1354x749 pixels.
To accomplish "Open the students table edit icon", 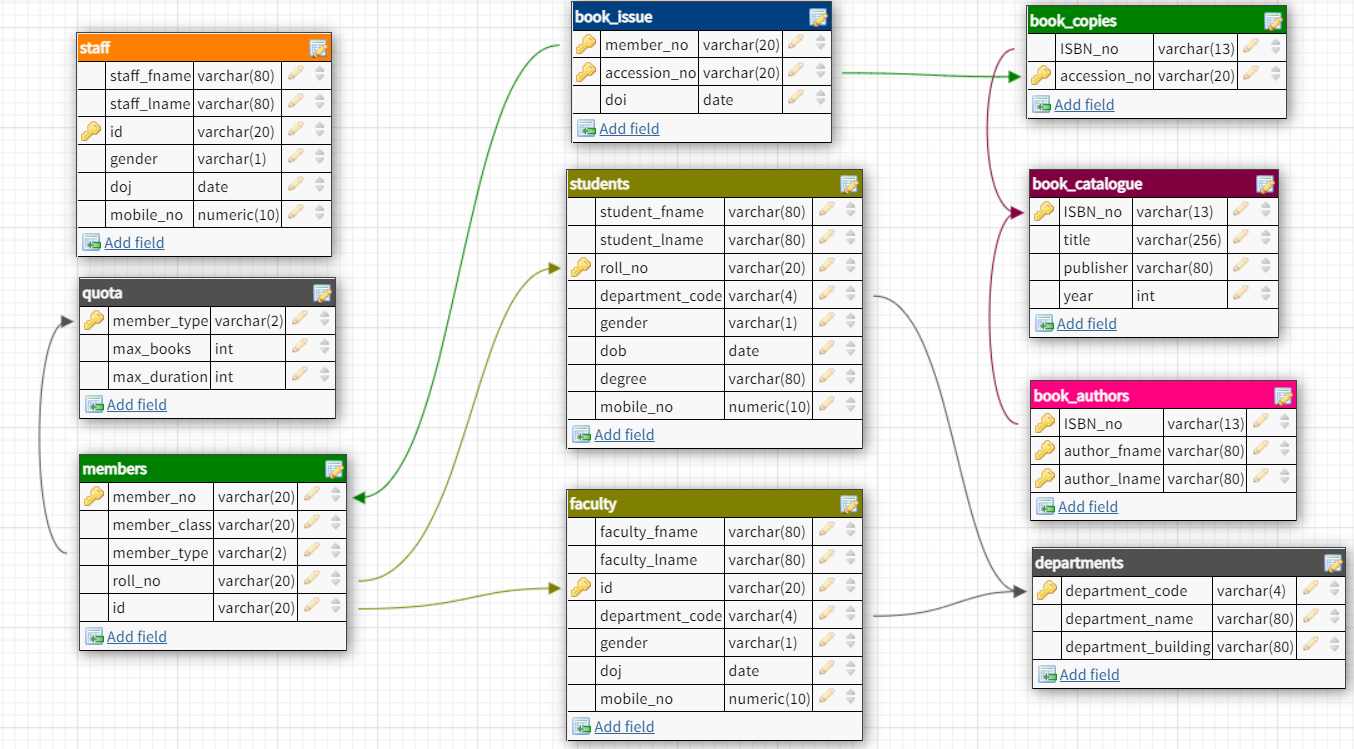I will click(849, 184).
